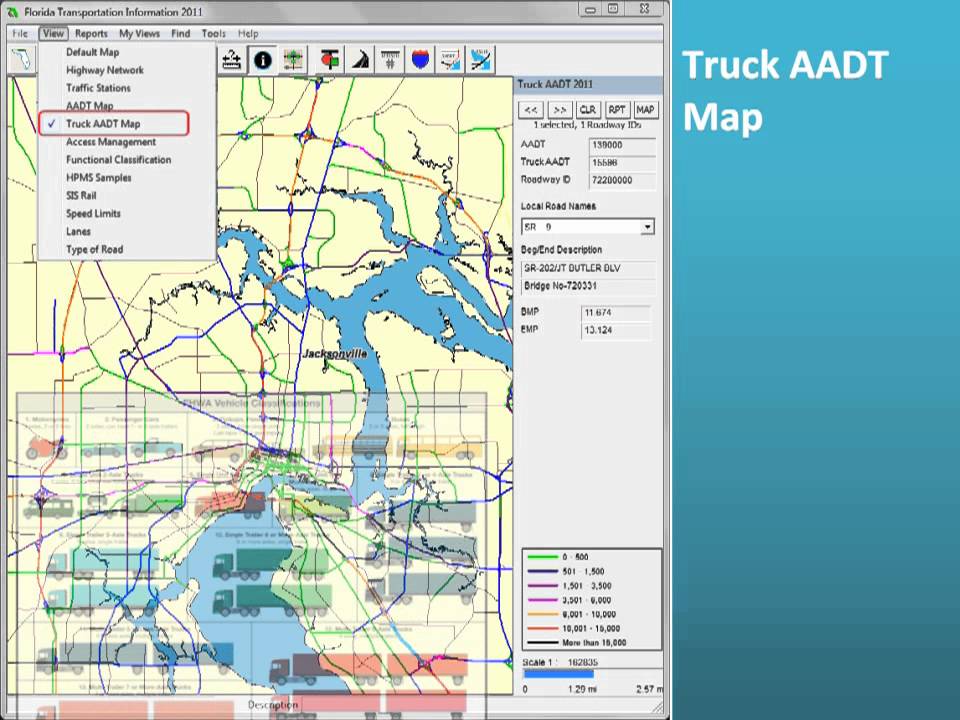Click the Description label at bottom
The height and width of the screenshot is (720, 960).
(x=272, y=705)
